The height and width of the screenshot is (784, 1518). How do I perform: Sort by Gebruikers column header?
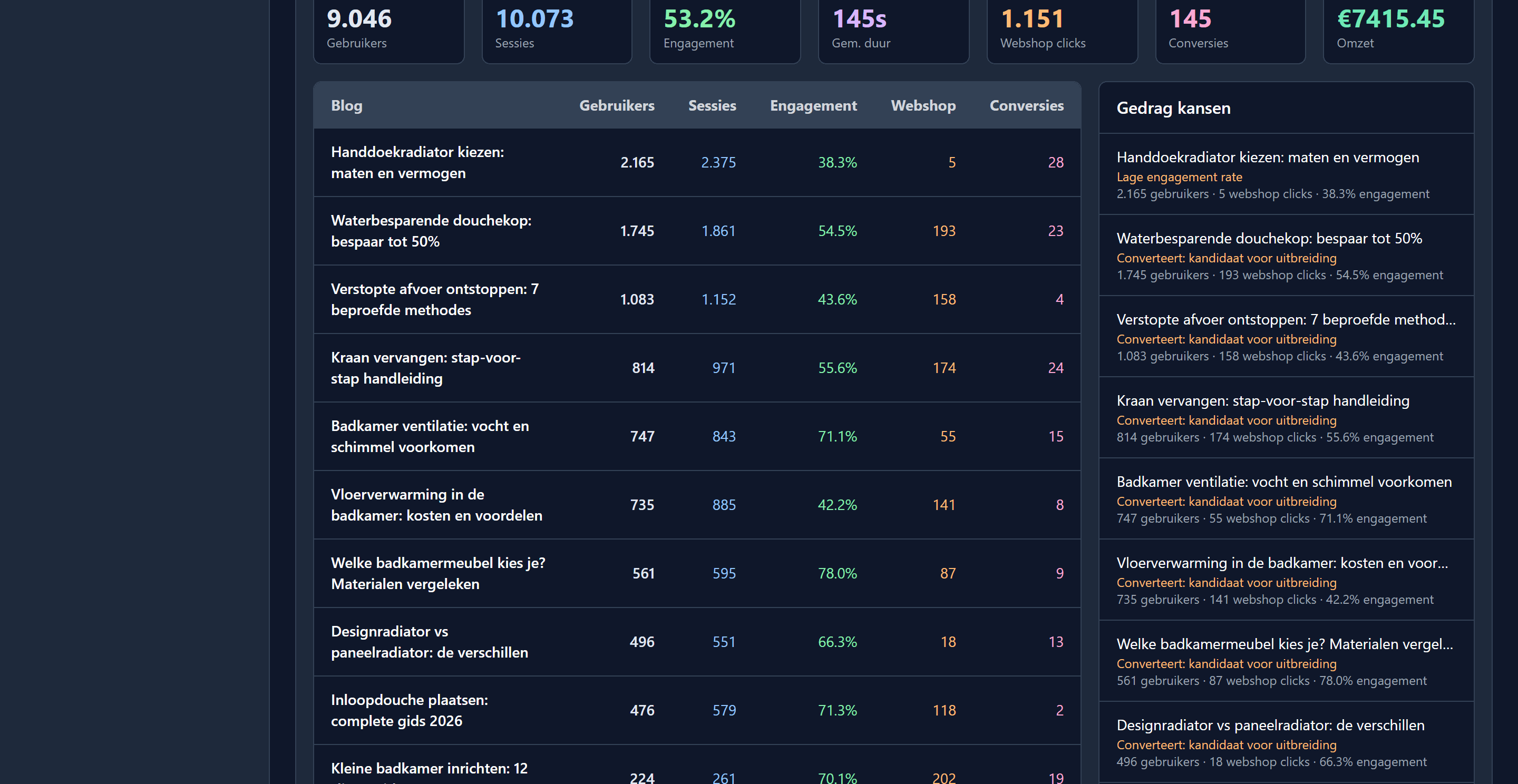coord(616,105)
